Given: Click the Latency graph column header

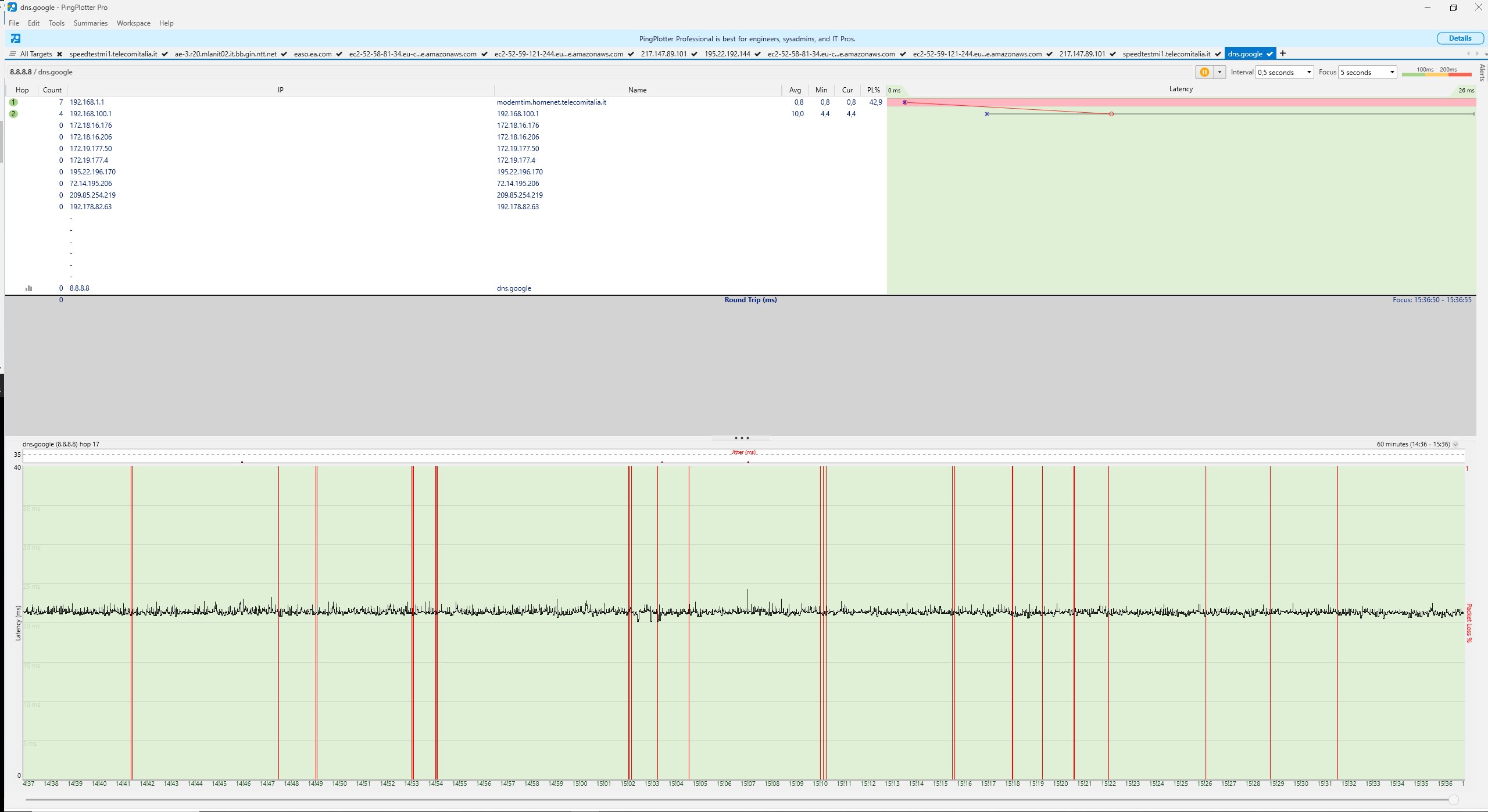Looking at the screenshot, I should (1181, 89).
